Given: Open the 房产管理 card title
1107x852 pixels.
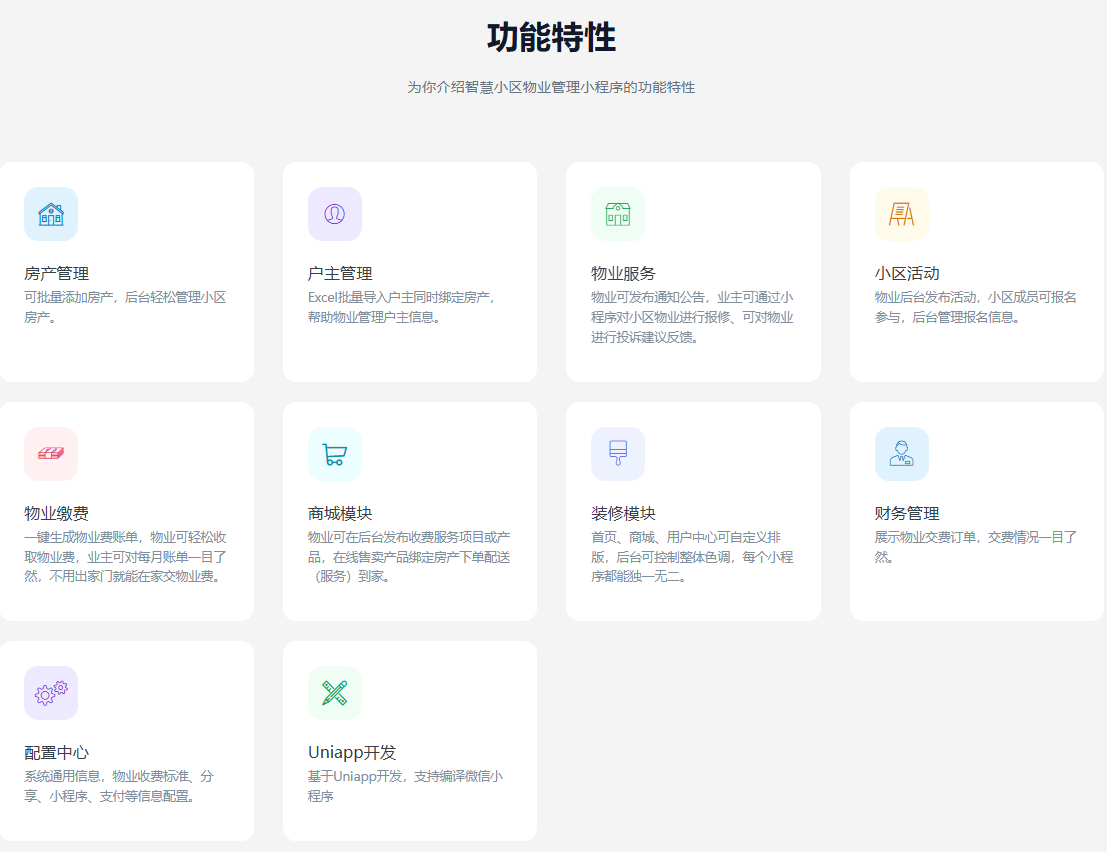Looking at the screenshot, I should (57, 273).
